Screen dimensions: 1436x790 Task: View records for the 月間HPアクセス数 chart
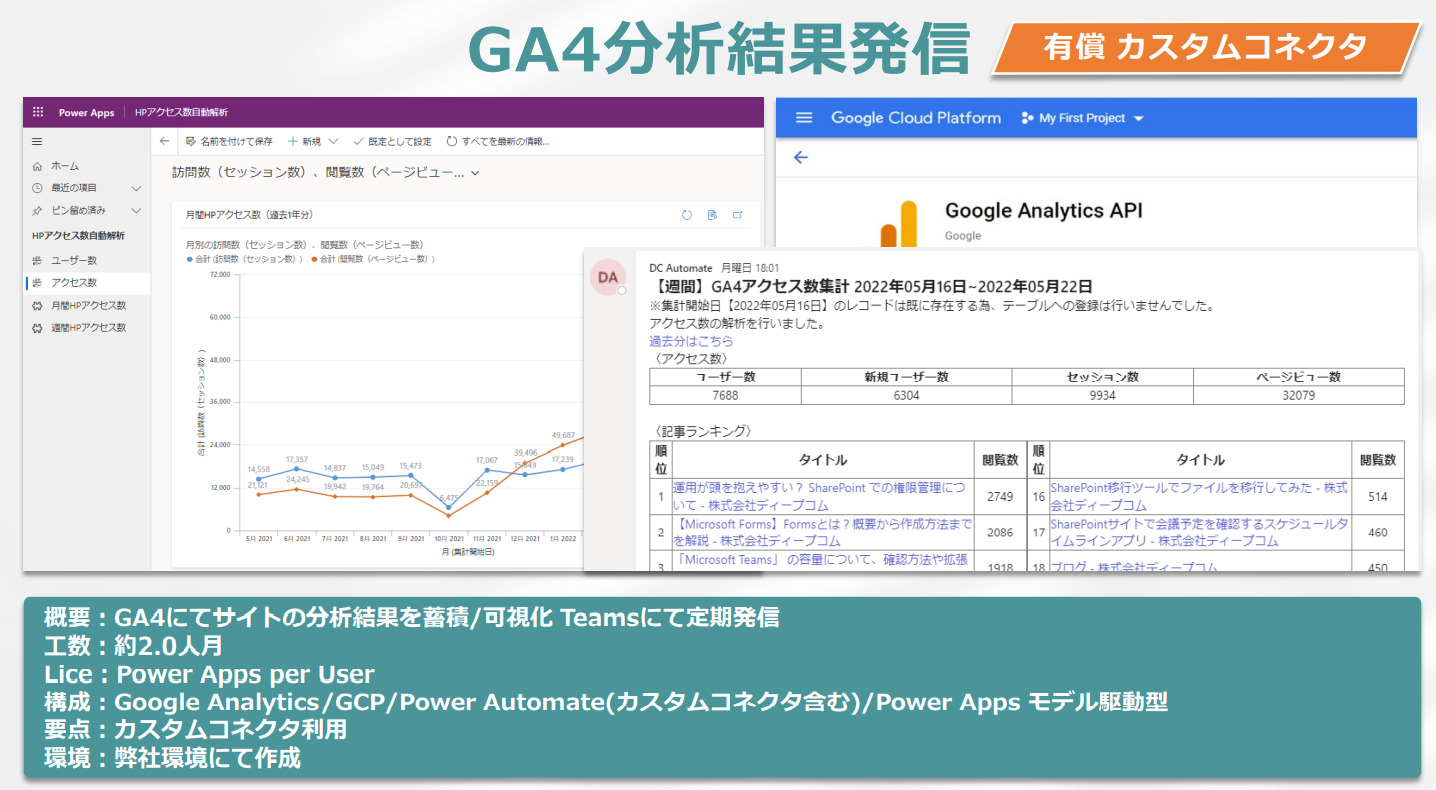713,215
